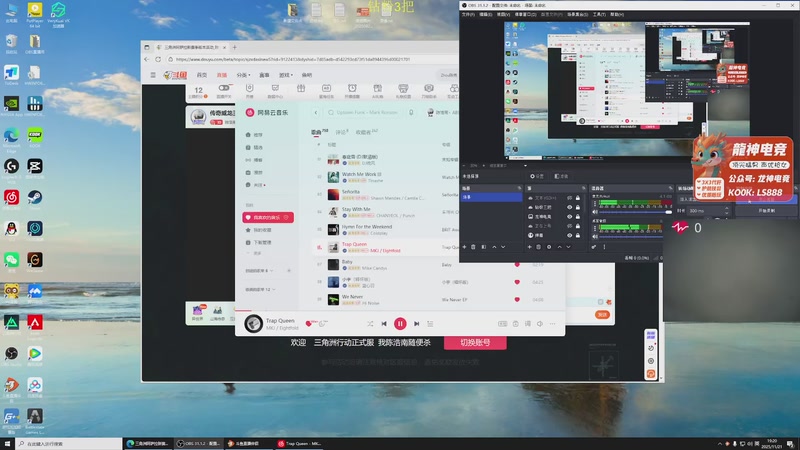
Task: Adjust first OBS mixer volume slider
Action: [636, 212]
